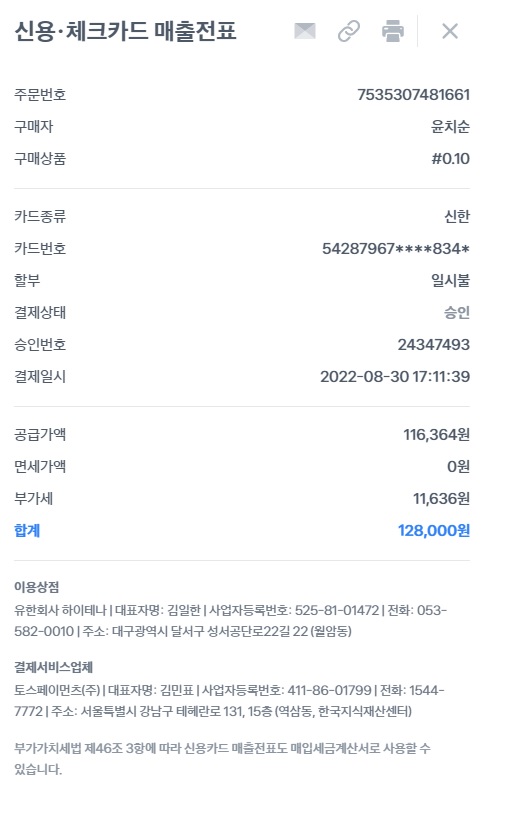This screenshot has height=832, width=512.
Task: Click the purchased product #0.10
Action: click(x=450, y=158)
